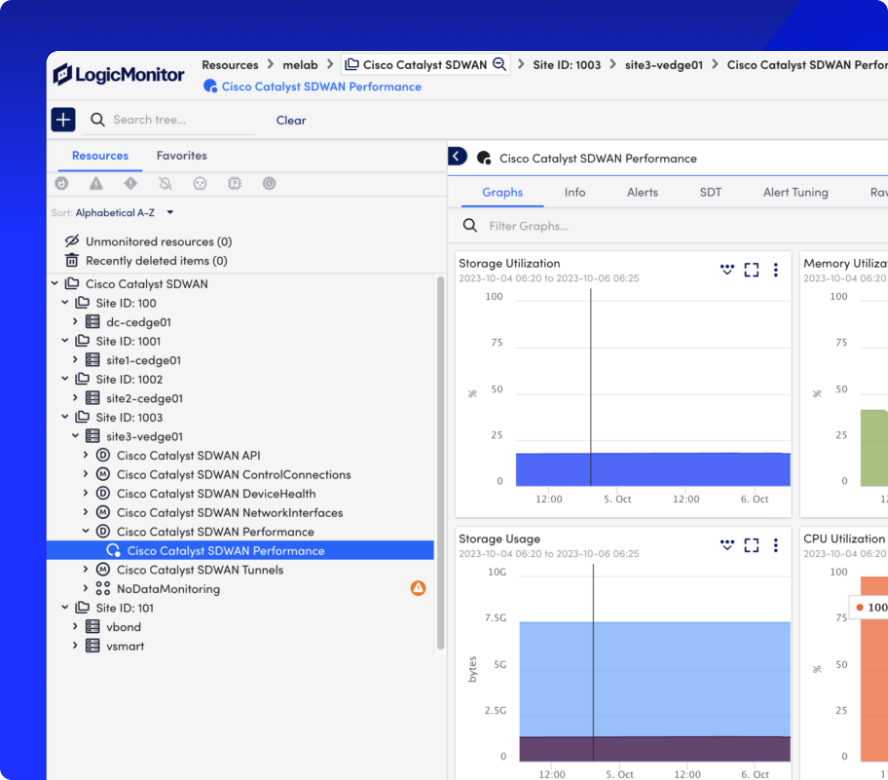
Task: Click the orange warning badge on NoDataMonitoring
Action: (x=418, y=588)
